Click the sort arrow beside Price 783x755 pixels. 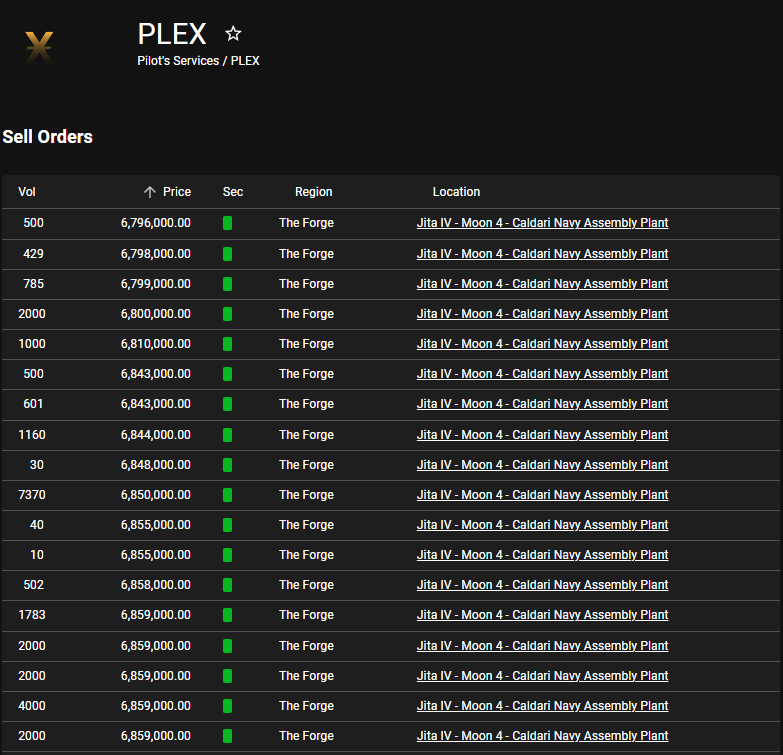coord(150,192)
